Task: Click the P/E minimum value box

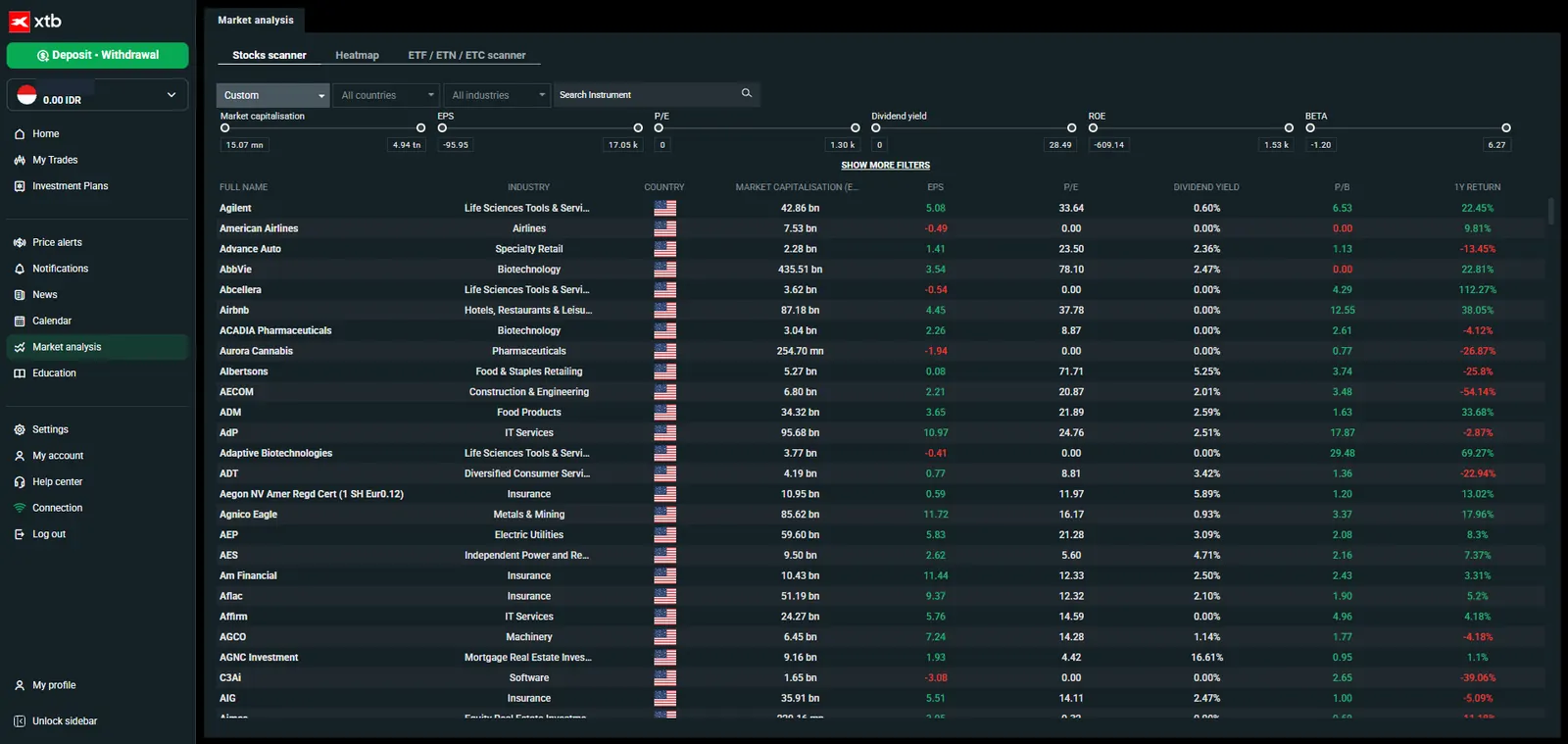Action: tap(662, 145)
